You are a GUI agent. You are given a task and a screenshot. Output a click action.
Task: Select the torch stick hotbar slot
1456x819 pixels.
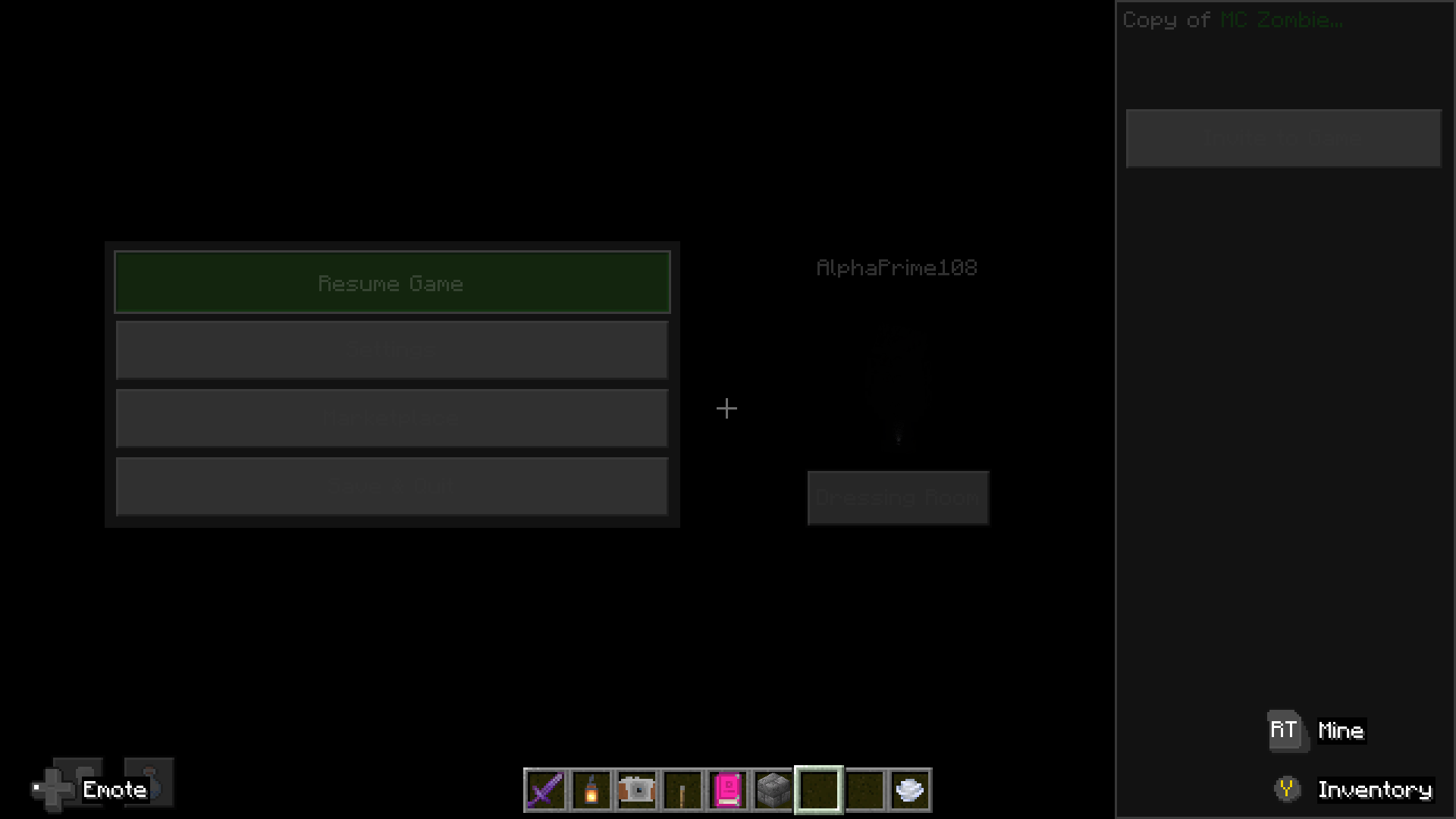click(682, 790)
